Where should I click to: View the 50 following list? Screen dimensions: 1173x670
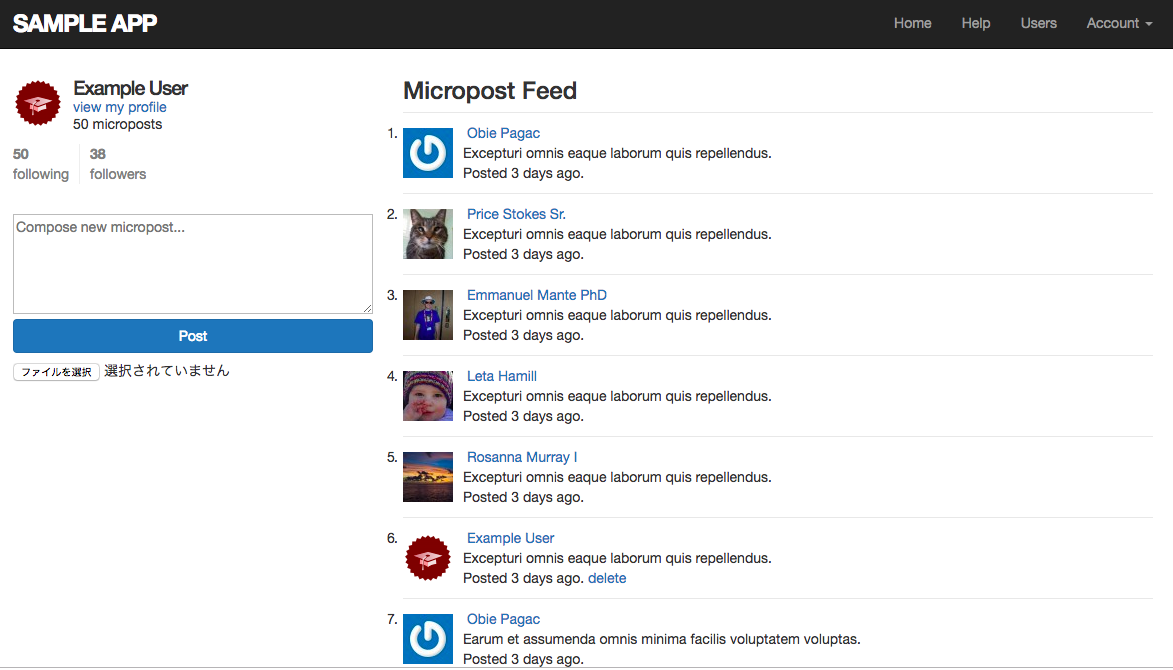pyautogui.click(x=41, y=164)
